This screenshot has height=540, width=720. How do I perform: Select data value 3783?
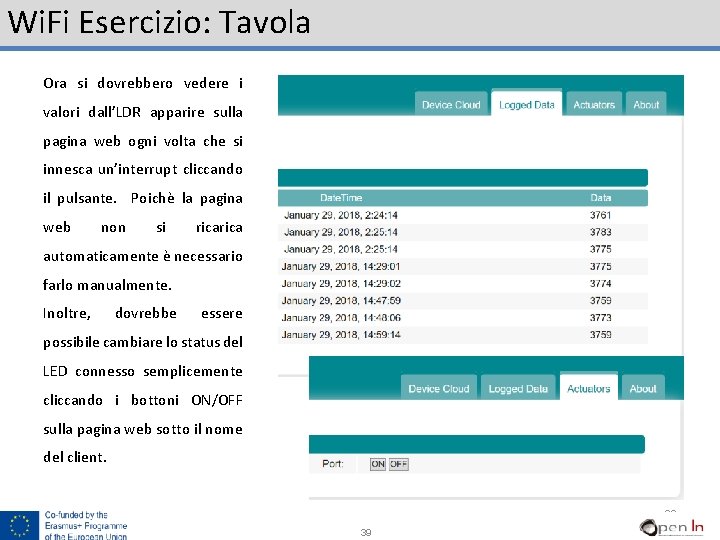pyautogui.click(x=601, y=232)
